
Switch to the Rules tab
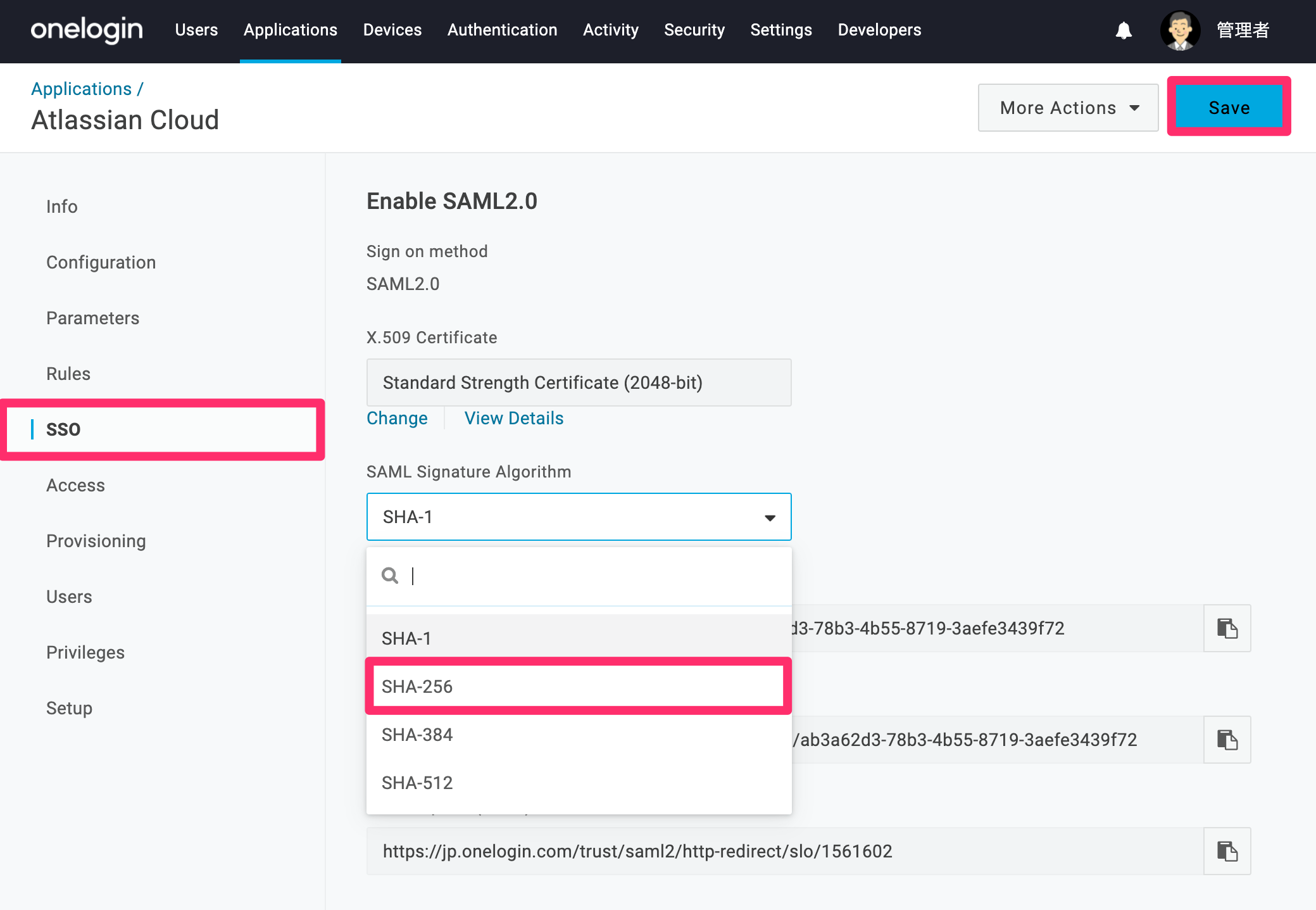68,374
